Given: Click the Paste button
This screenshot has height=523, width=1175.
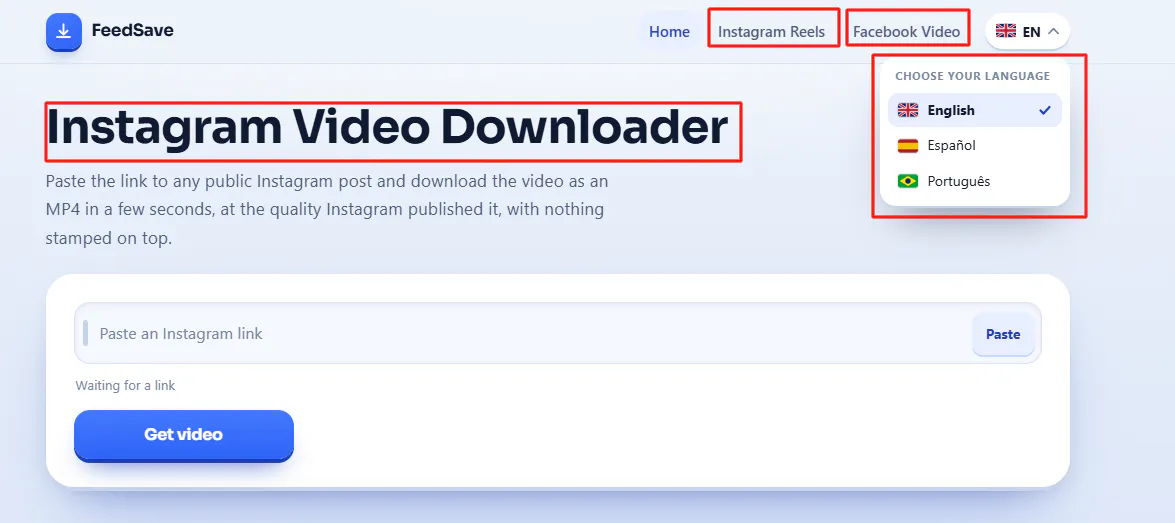Looking at the screenshot, I should pyautogui.click(x=1003, y=334).
